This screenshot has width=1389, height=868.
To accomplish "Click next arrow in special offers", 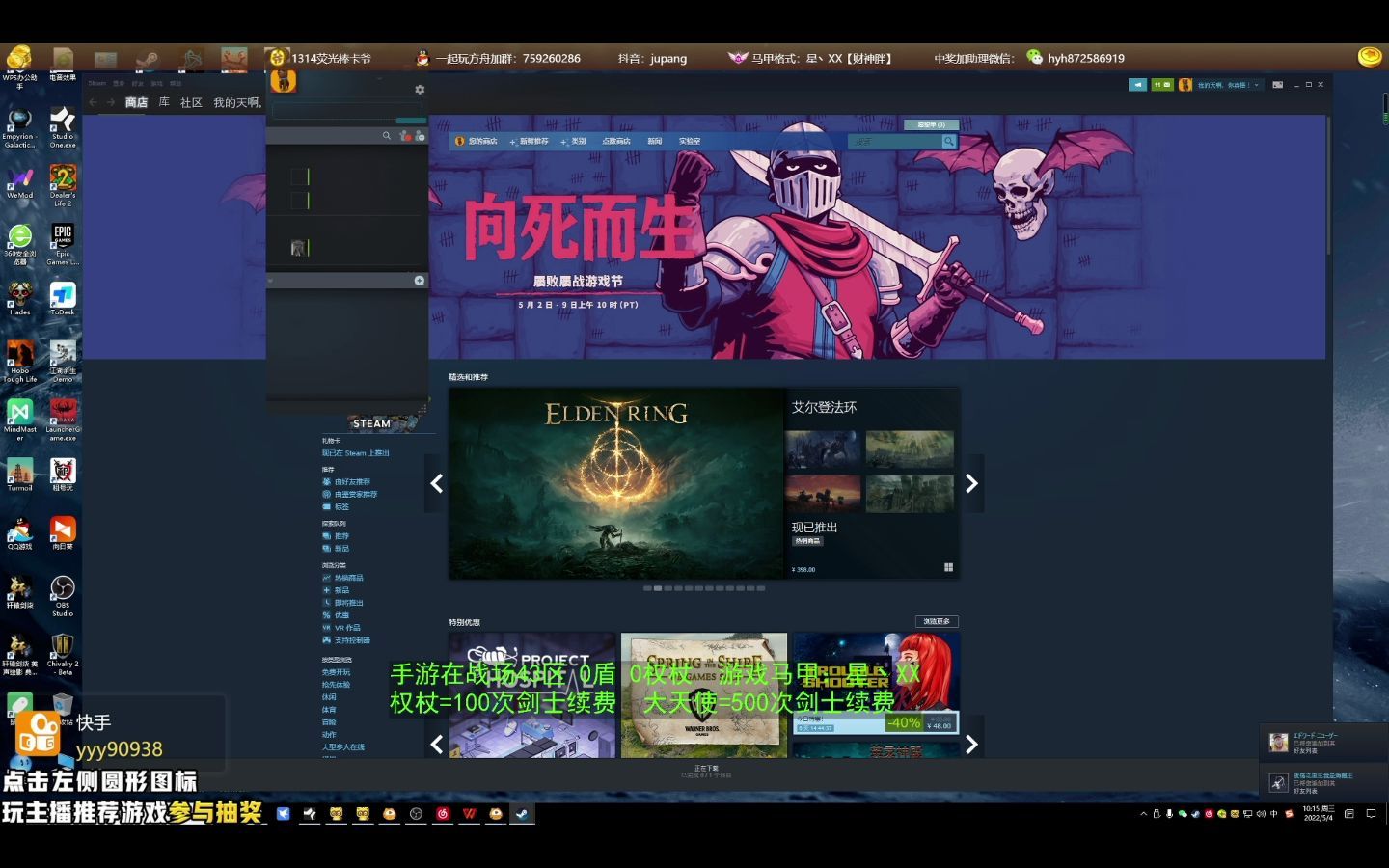I will pos(971,744).
